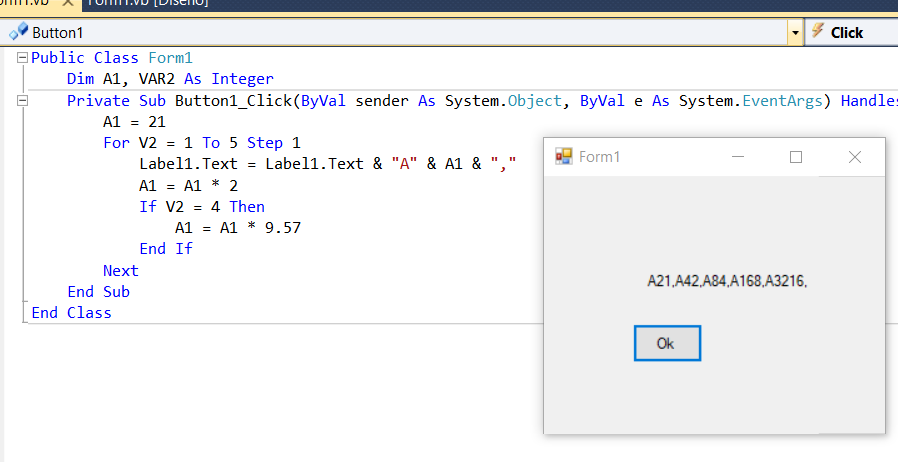Close the running Form1 window
This screenshot has height=462, width=898.
point(854,157)
